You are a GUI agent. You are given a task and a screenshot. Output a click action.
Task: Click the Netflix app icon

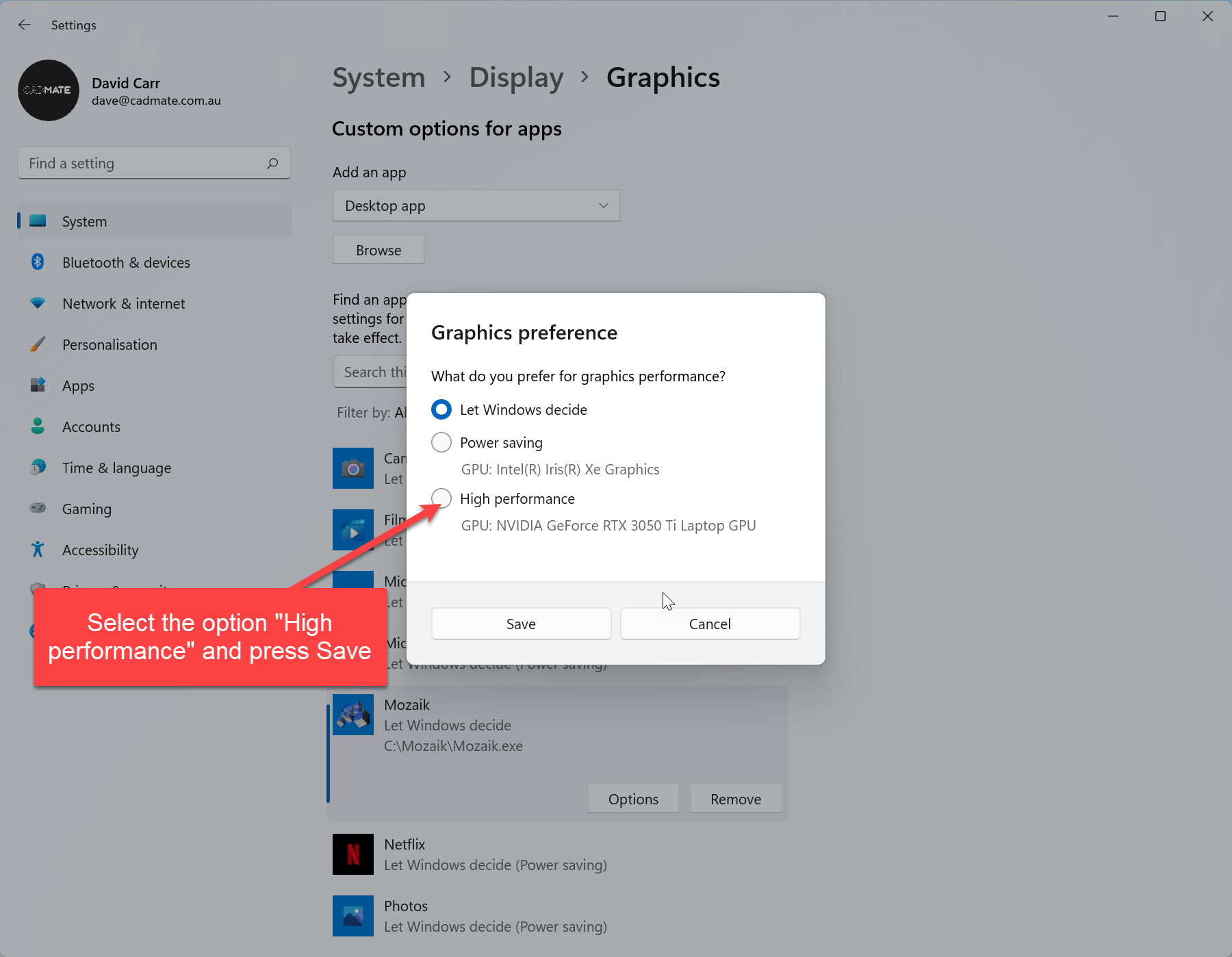click(353, 854)
